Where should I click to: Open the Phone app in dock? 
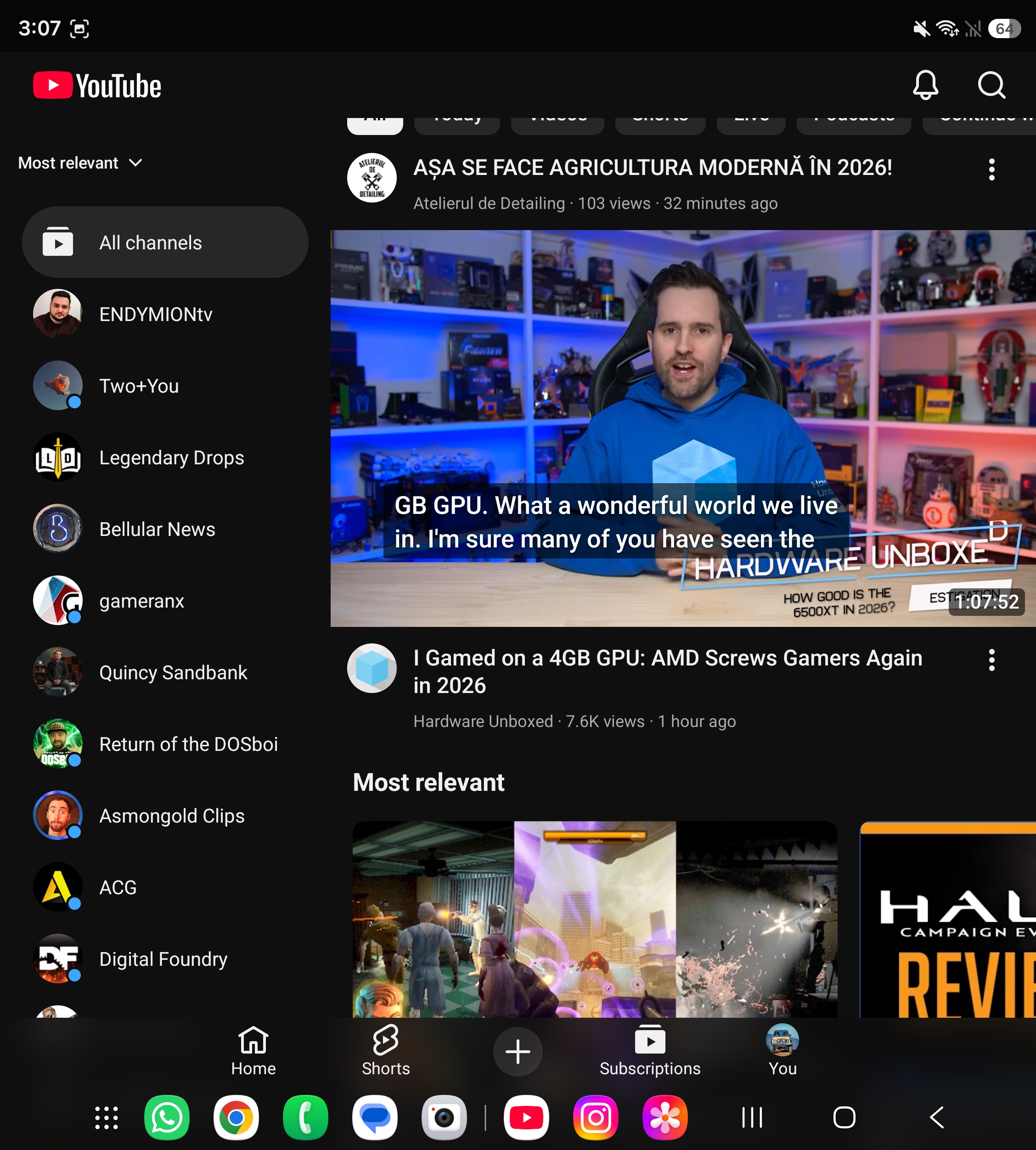click(x=306, y=1117)
